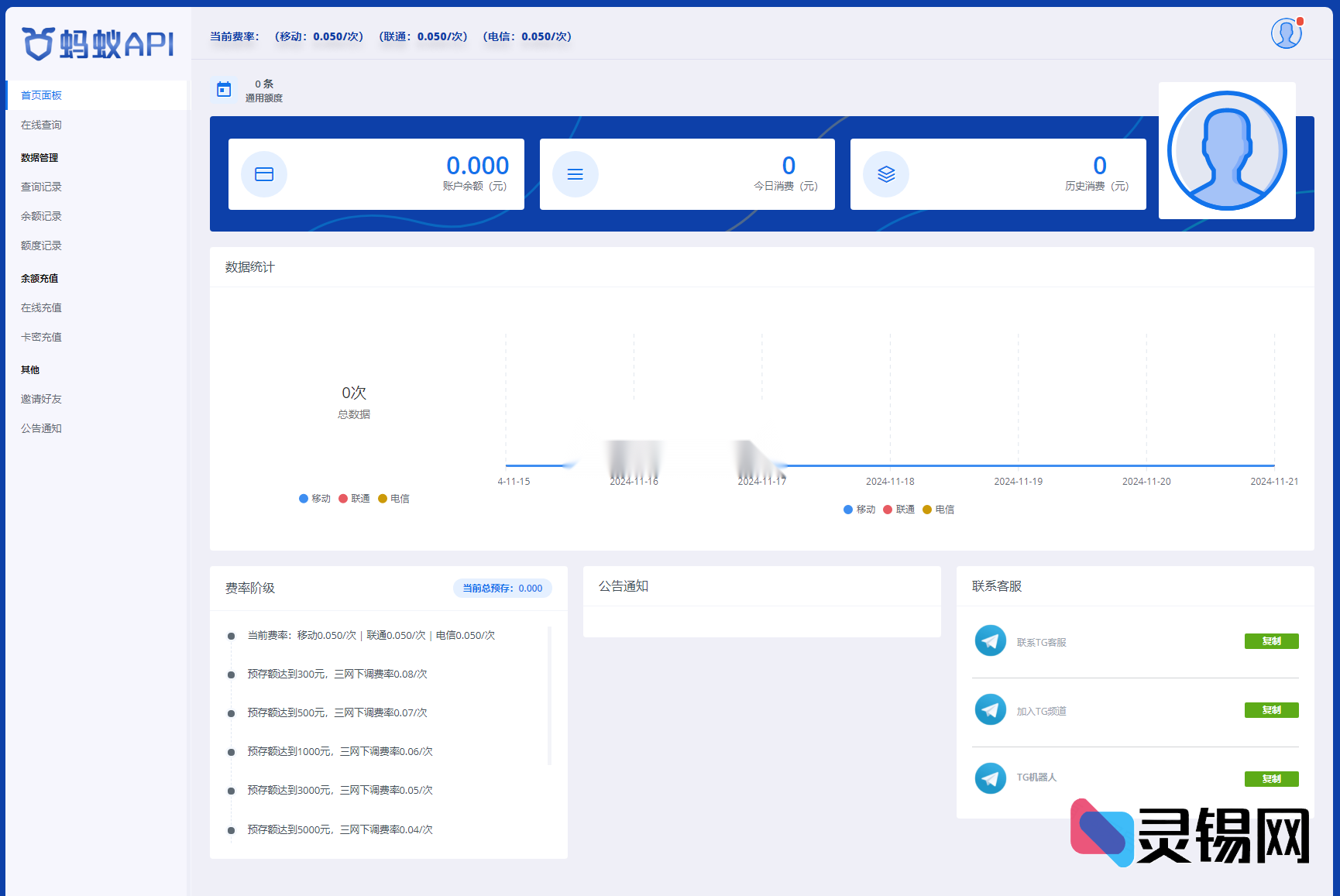Click the large profile avatar image
The width and height of the screenshot is (1340, 896).
tap(1226, 152)
